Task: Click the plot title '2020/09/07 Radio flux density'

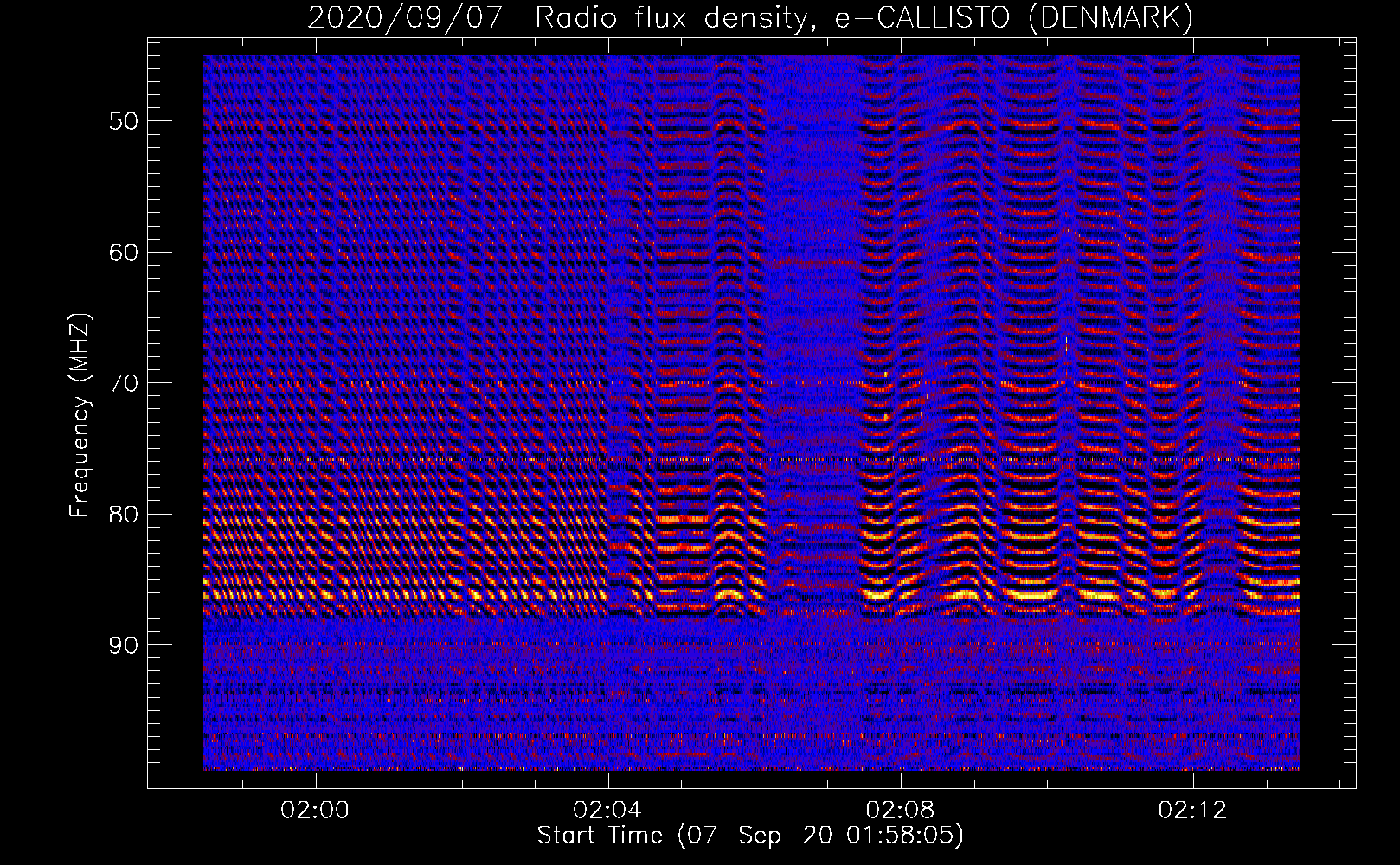Action: pyautogui.click(x=561, y=17)
